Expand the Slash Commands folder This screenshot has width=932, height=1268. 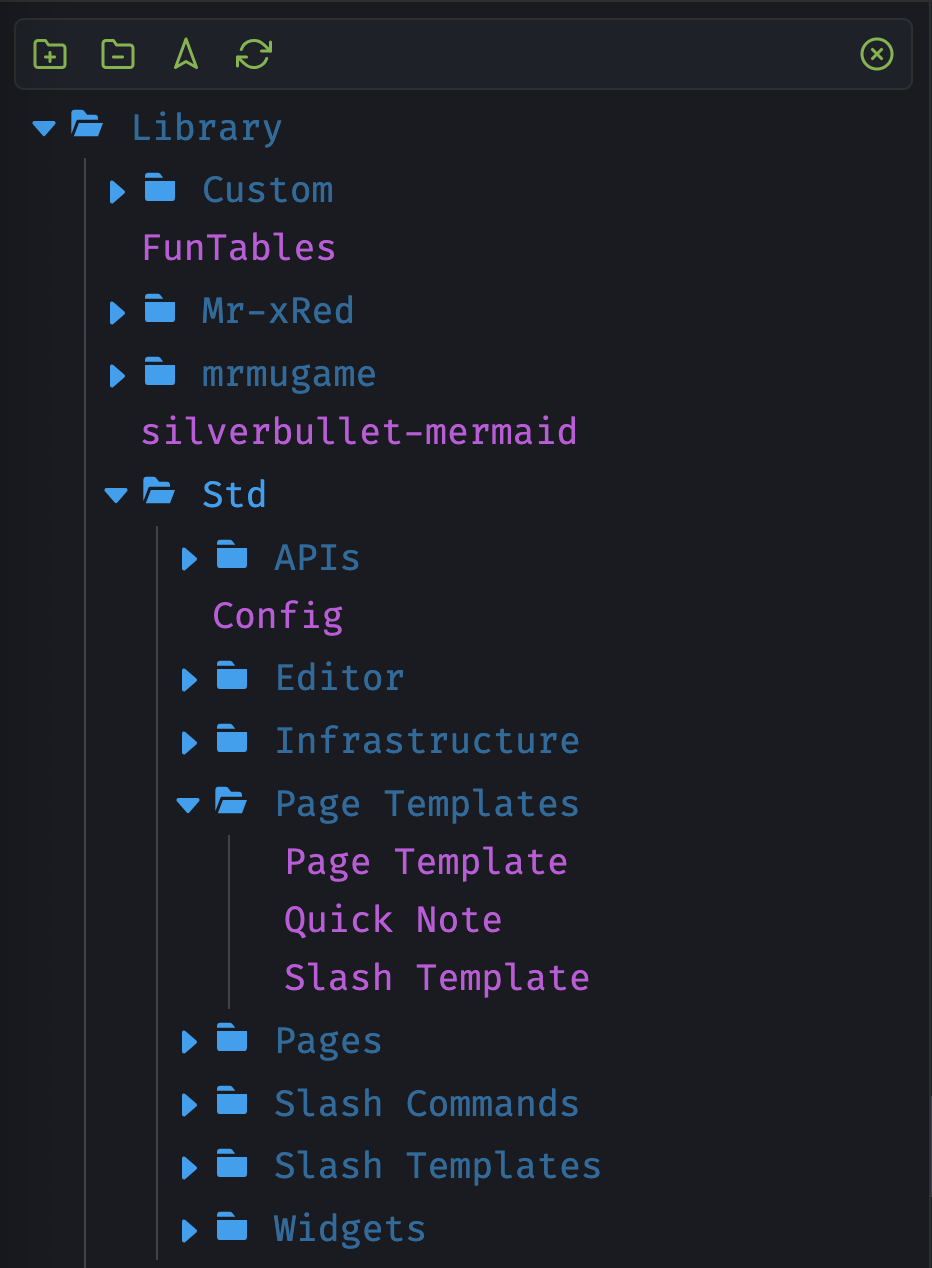click(189, 1105)
